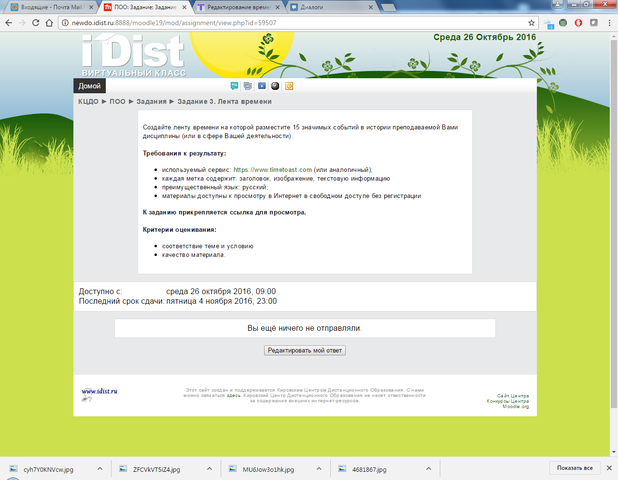Expand options for MU6Jow3o1hk.jpg download

[319, 469]
